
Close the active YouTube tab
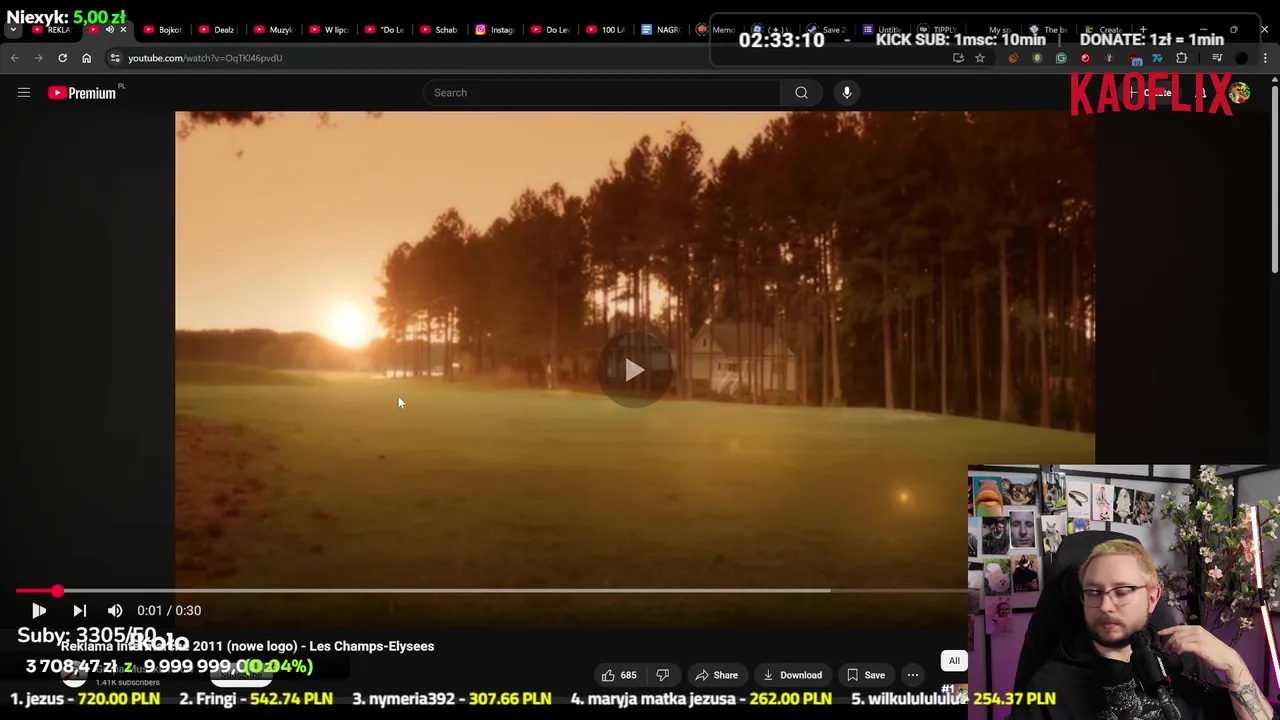tap(123, 30)
